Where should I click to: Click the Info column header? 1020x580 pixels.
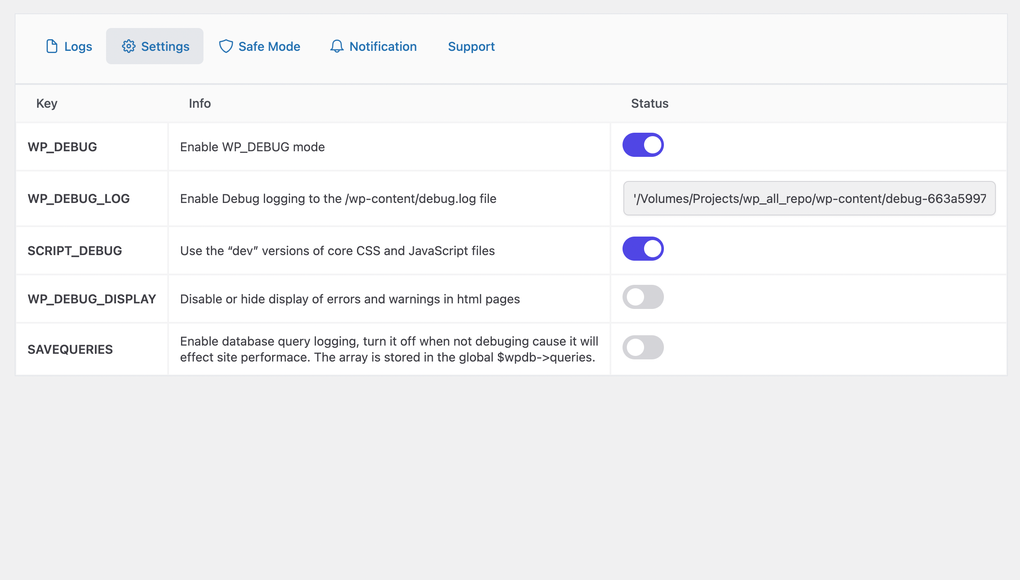(199, 103)
